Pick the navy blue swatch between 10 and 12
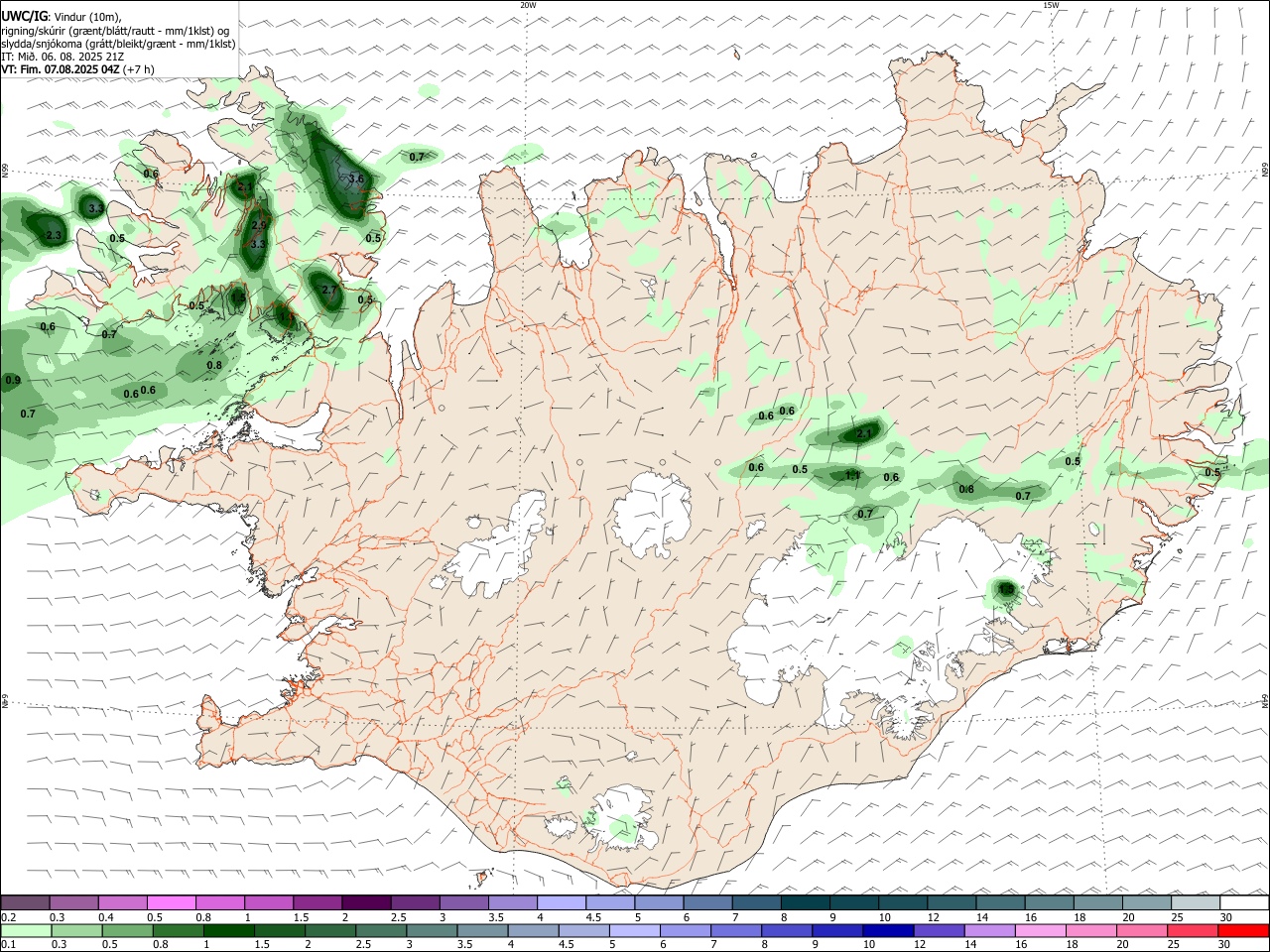Viewport: 1270px width, 952px height. [x=887, y=930]
